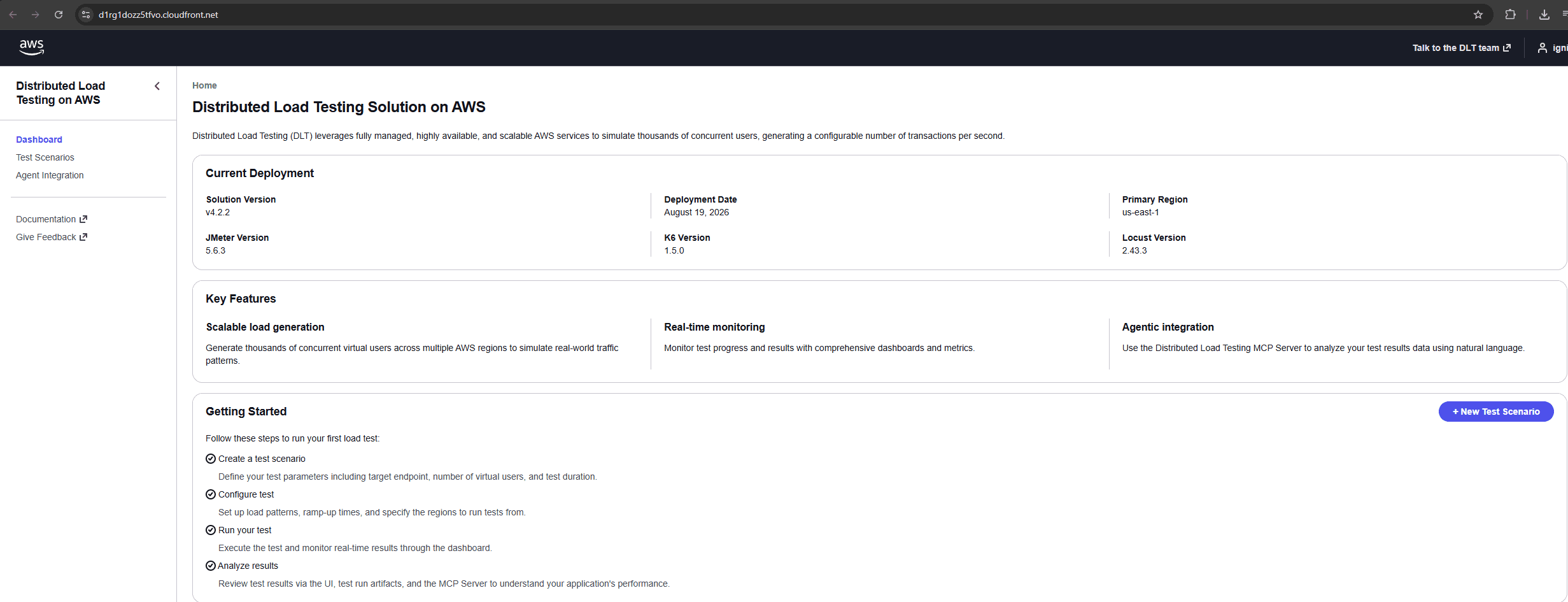The width and height of the screenshot is (1568, 602).
Task: Open the user profile icon in header
Action: coord(1543,48)
